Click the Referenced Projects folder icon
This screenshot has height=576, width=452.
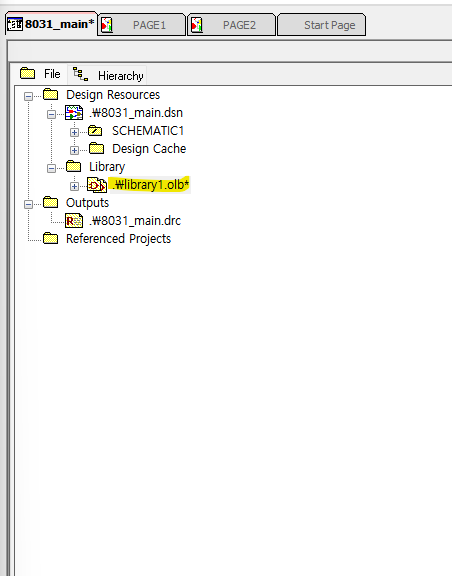click(x=50, y=238)
